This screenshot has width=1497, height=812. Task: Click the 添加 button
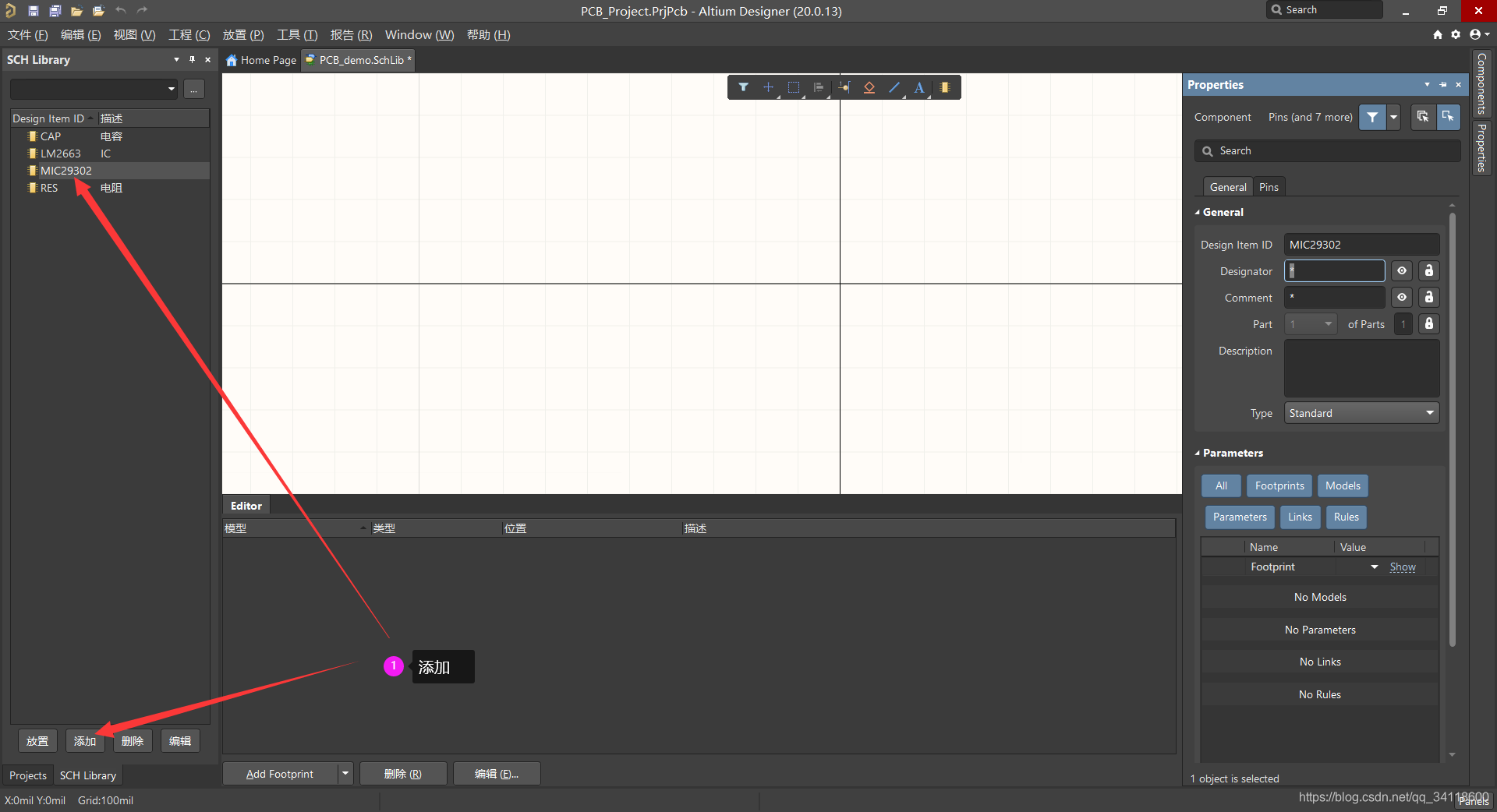(x=85, y=741)
